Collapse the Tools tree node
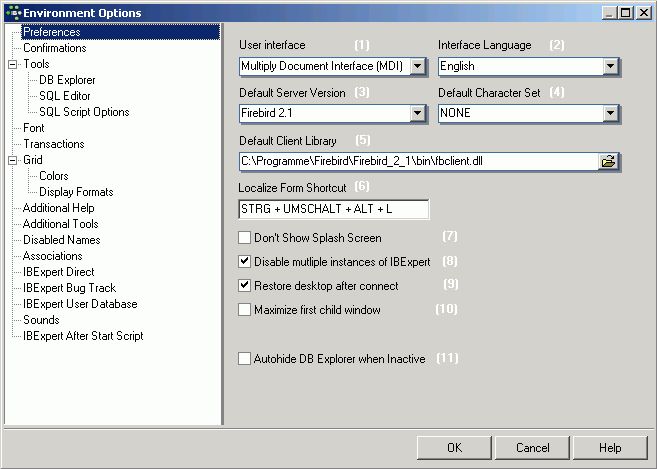The width and height of the screenshot is (657, 469). point(12,64)
